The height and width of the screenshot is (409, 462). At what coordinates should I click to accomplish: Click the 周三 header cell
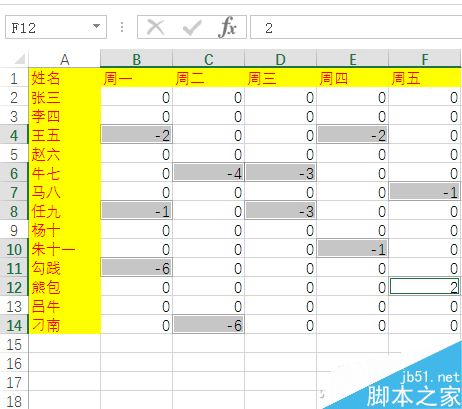pos(280,78)
